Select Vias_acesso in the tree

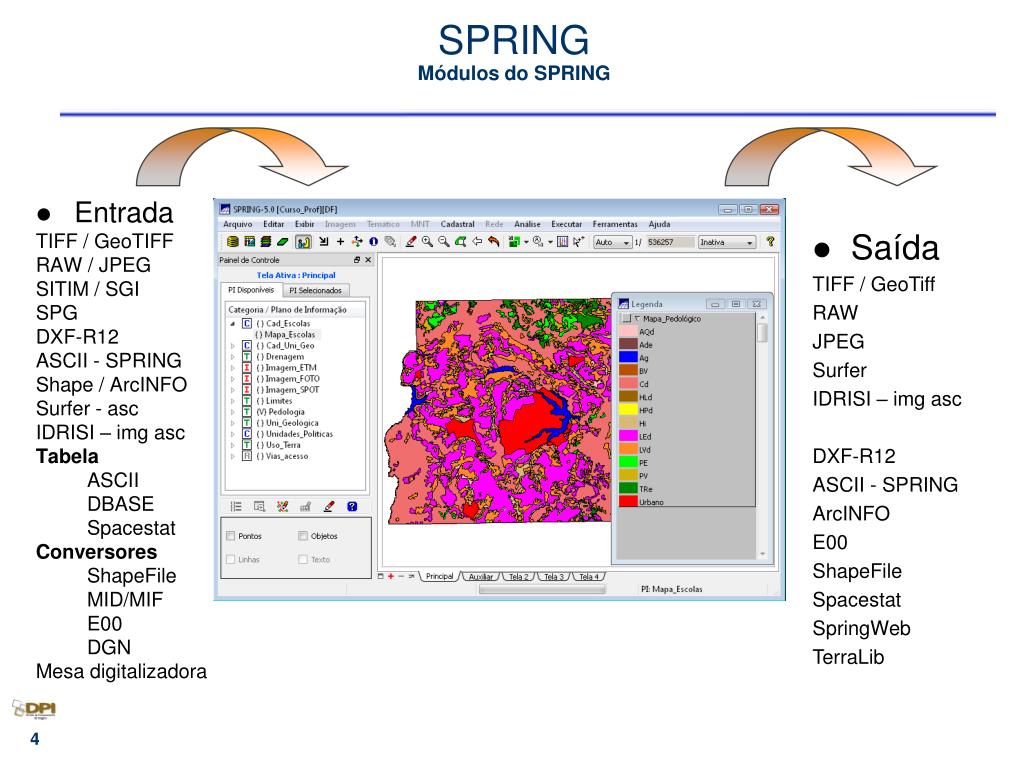(282, 456)
